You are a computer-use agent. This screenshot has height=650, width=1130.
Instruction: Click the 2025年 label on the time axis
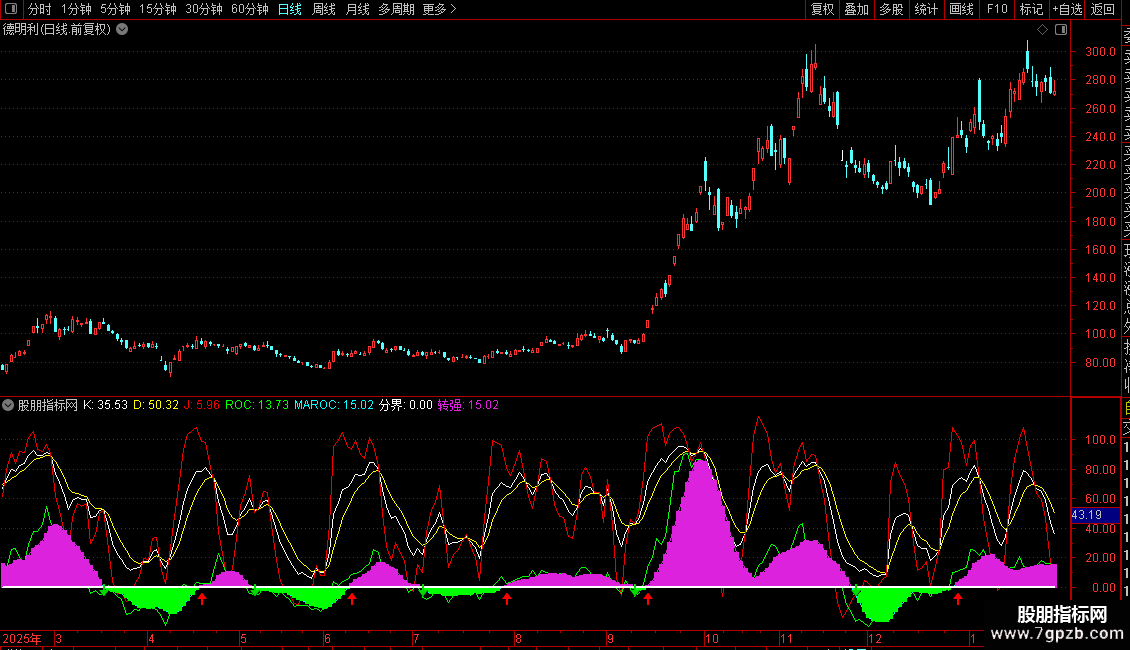[x=23, y=638]
